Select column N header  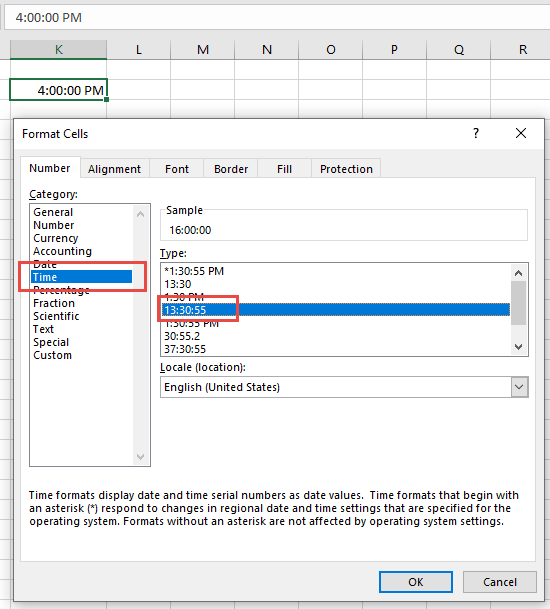pyautogui.click(x=267, y=49)
